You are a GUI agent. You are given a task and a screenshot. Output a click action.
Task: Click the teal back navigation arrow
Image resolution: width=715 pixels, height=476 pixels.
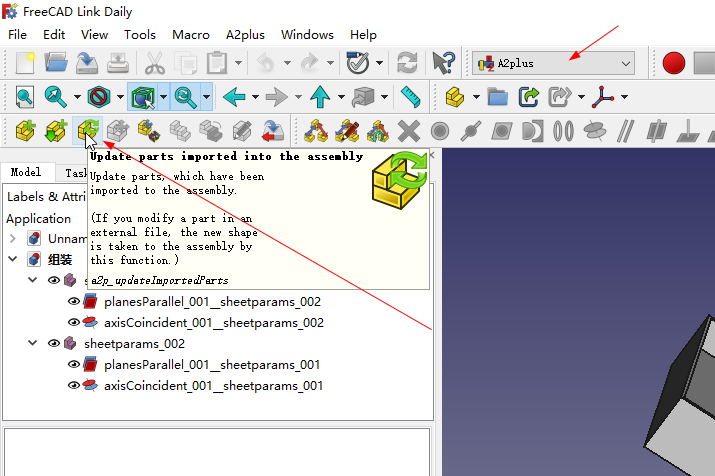pyautogui.click(x=234, y=97)
